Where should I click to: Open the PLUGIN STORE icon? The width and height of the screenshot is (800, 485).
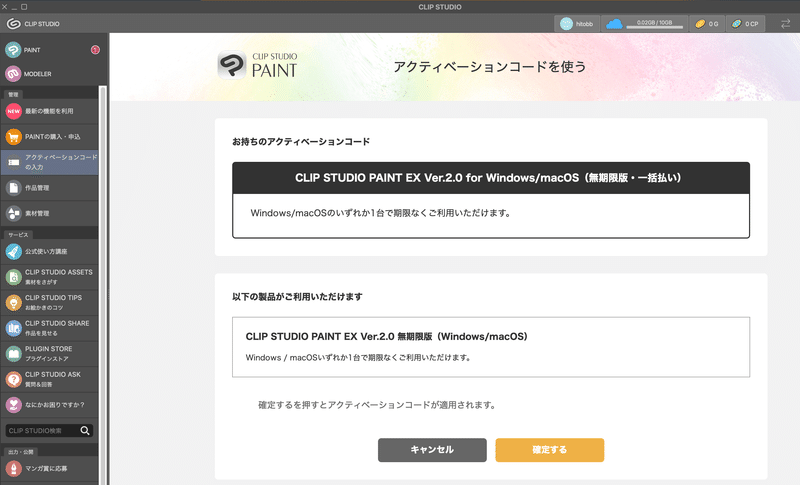[x=13, y=353]
